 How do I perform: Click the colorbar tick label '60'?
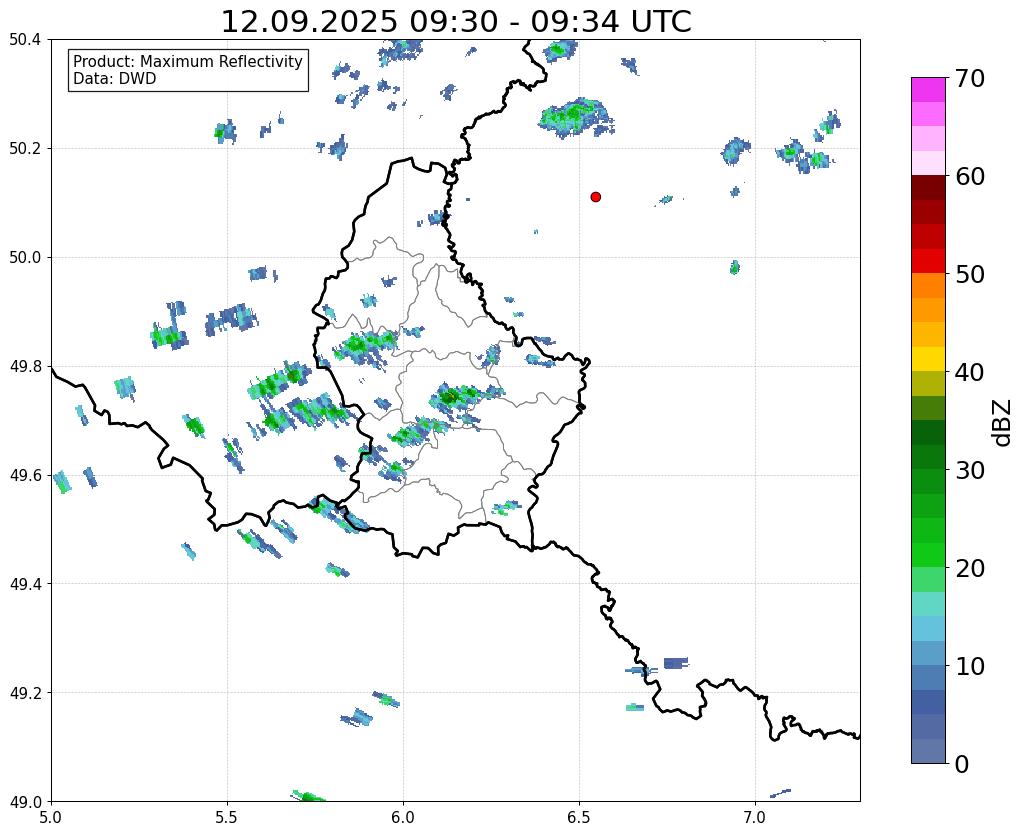tap(970, 176)
